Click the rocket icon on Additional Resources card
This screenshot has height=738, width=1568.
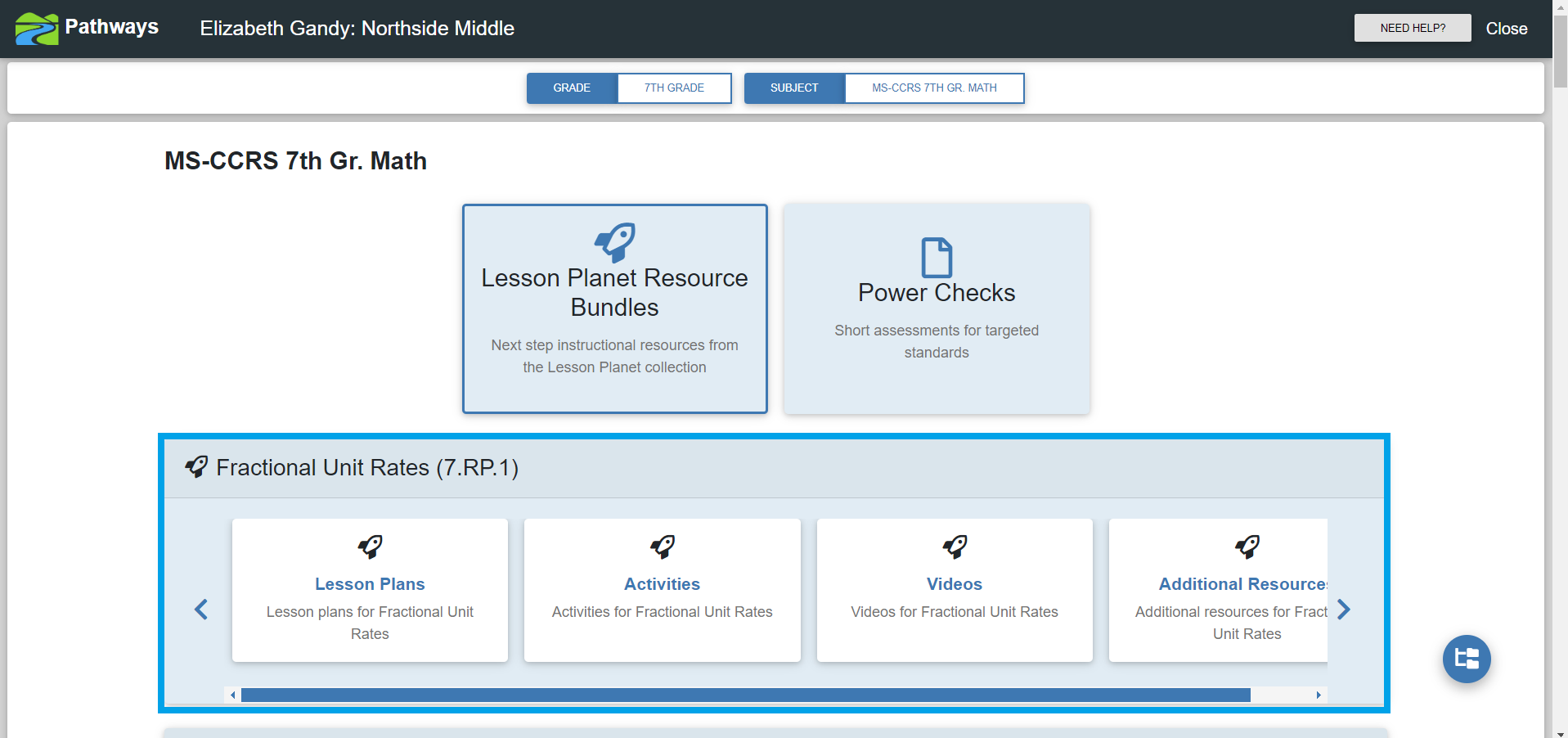[1247, 547]
